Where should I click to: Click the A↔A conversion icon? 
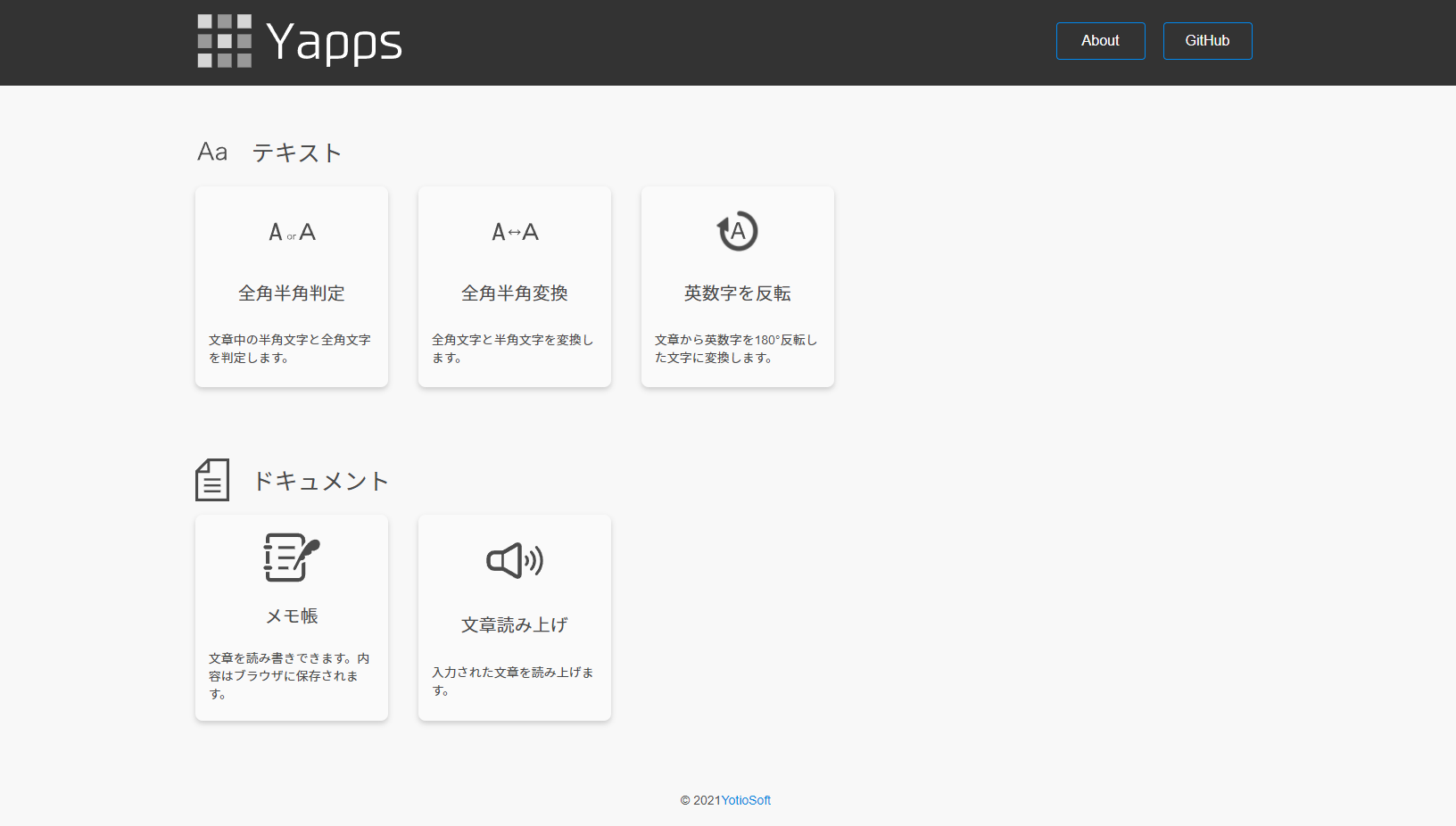[x=515, y=232]
